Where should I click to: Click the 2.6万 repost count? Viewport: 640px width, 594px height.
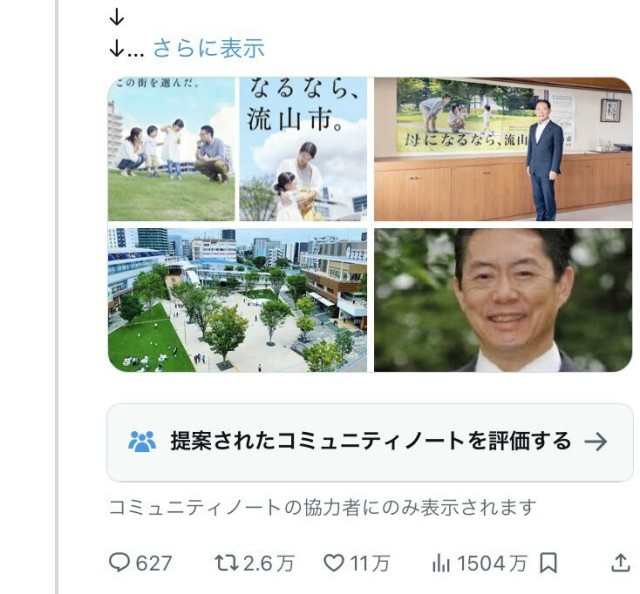tap(269, 563)
